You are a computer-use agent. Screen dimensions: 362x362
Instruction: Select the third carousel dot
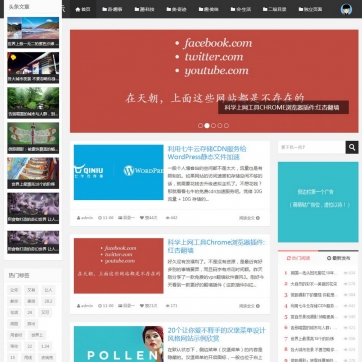pyautogui.click(x=213, y=126)
